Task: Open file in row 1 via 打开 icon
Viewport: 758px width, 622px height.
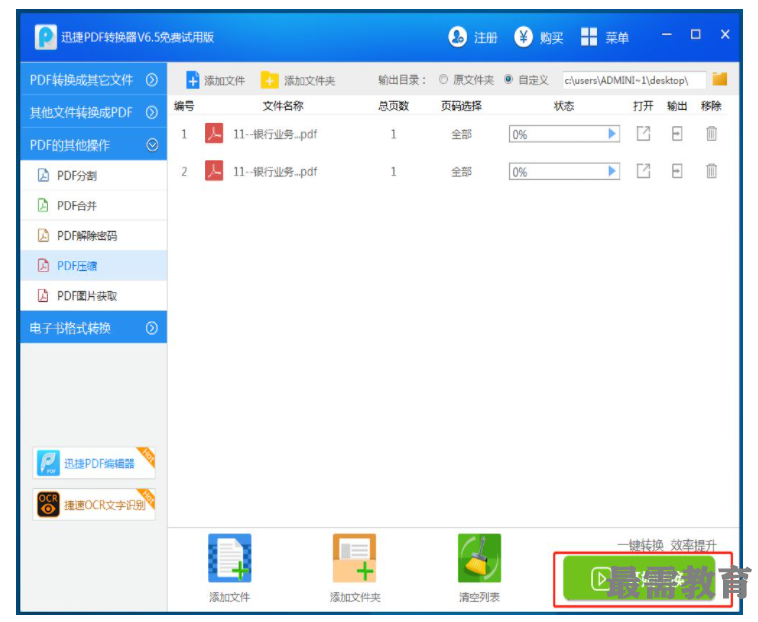Action: 643,133
